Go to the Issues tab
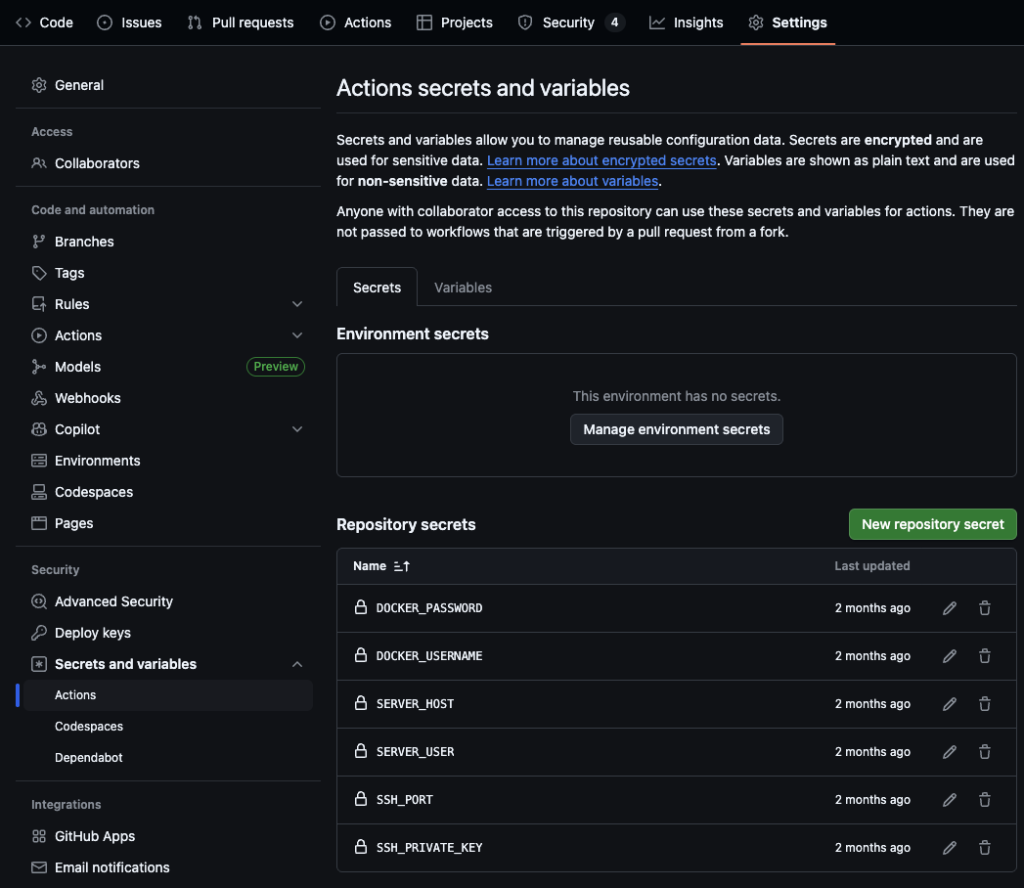Image resolution: width=1024 pixels, height=888 pixels. [129, 23]
